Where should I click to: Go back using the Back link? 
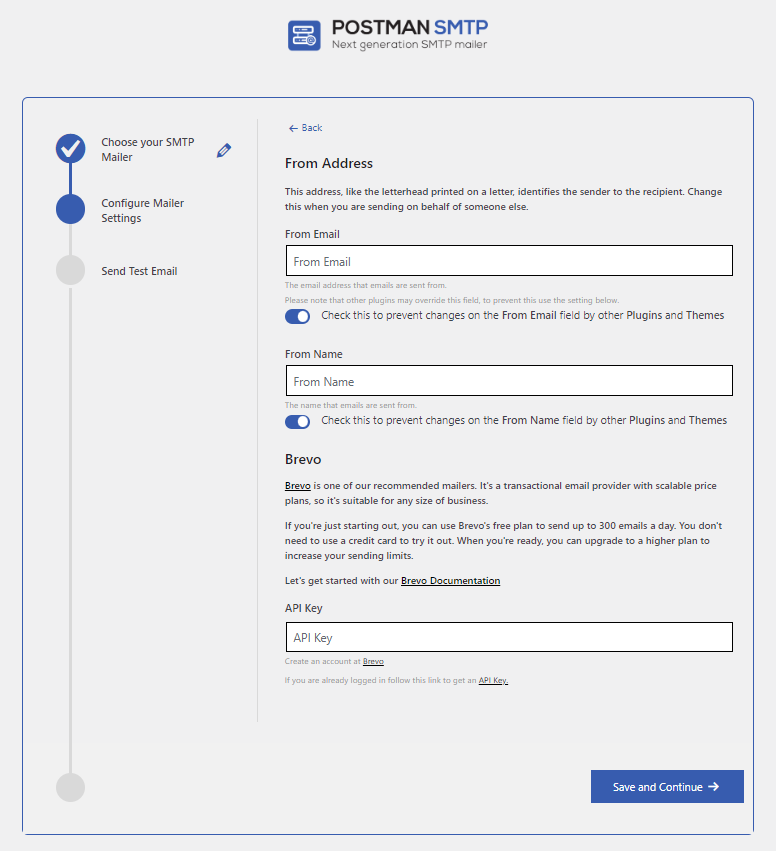[306, 128]
